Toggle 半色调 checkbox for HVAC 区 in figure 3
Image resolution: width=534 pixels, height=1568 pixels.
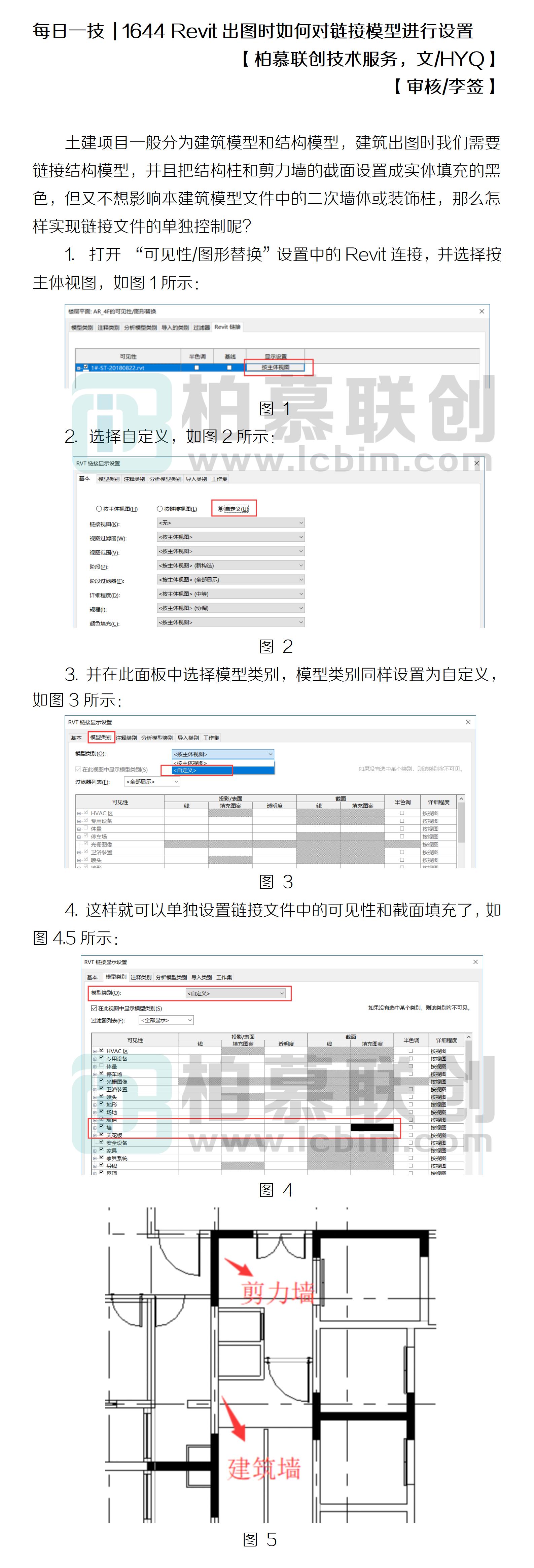pyautogui.click(x=402, y=813)
